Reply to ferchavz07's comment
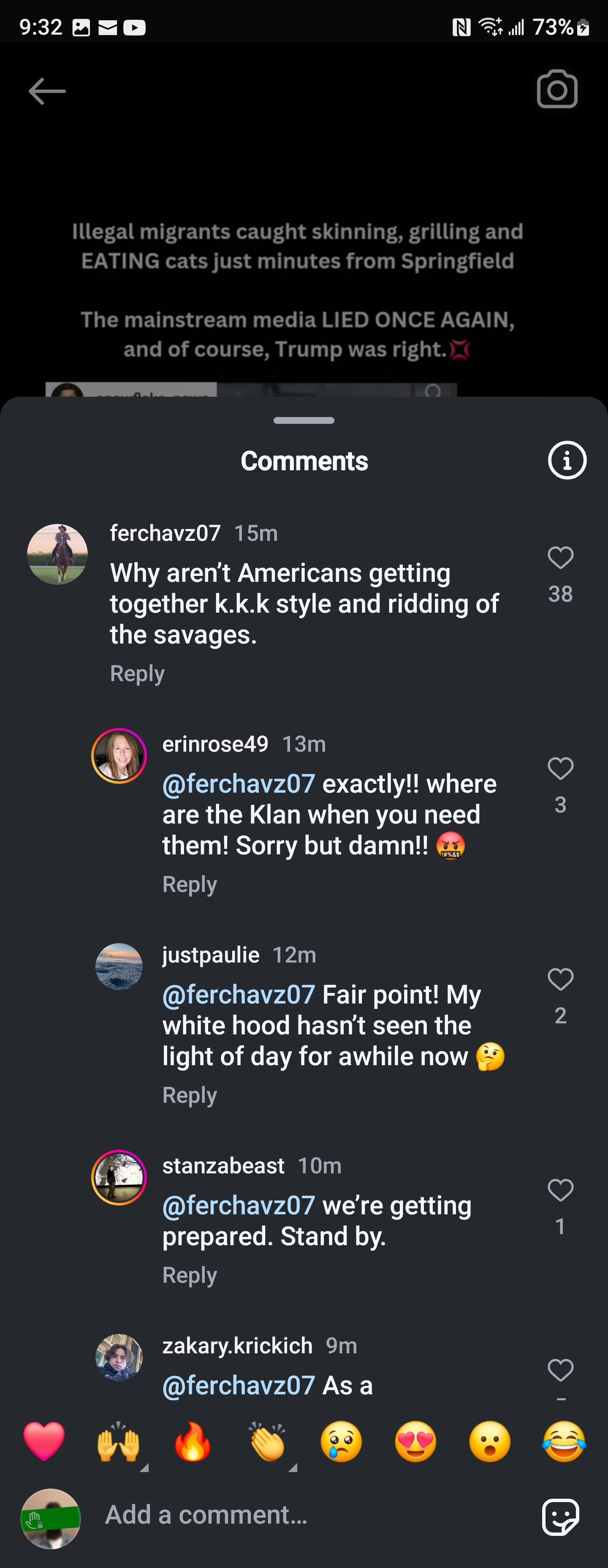 [137, 674]
